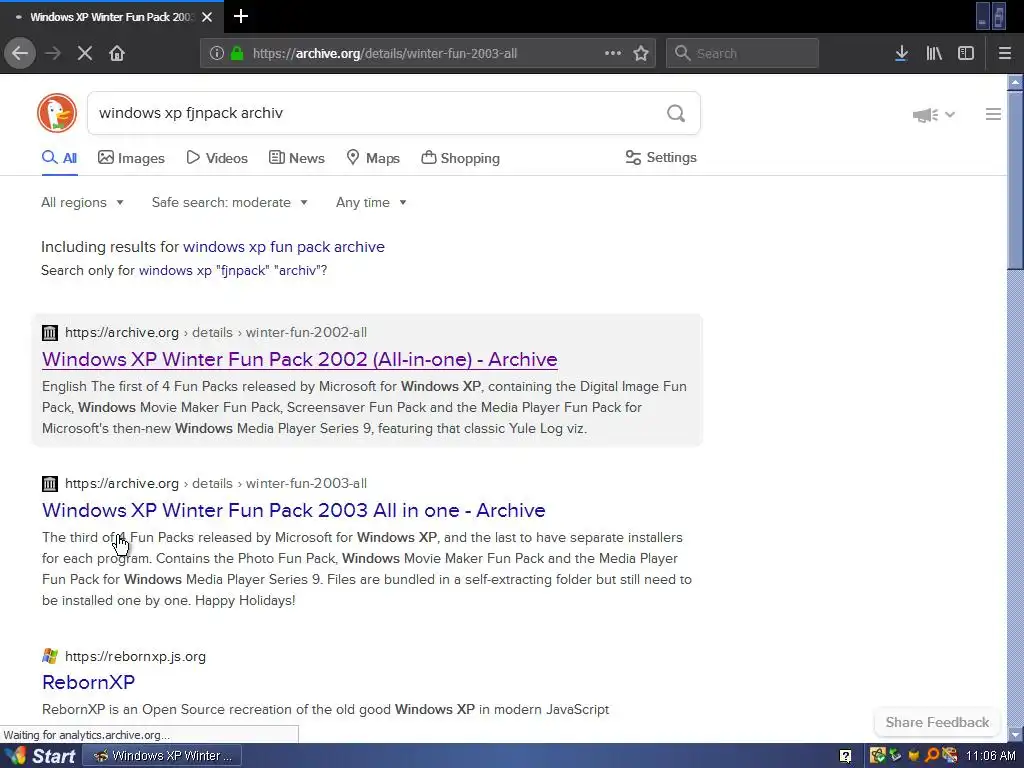Click the forward navigation arrow
Image resolution: width=1024 pixels, height=768 pixels.
[x=53, y=53]
